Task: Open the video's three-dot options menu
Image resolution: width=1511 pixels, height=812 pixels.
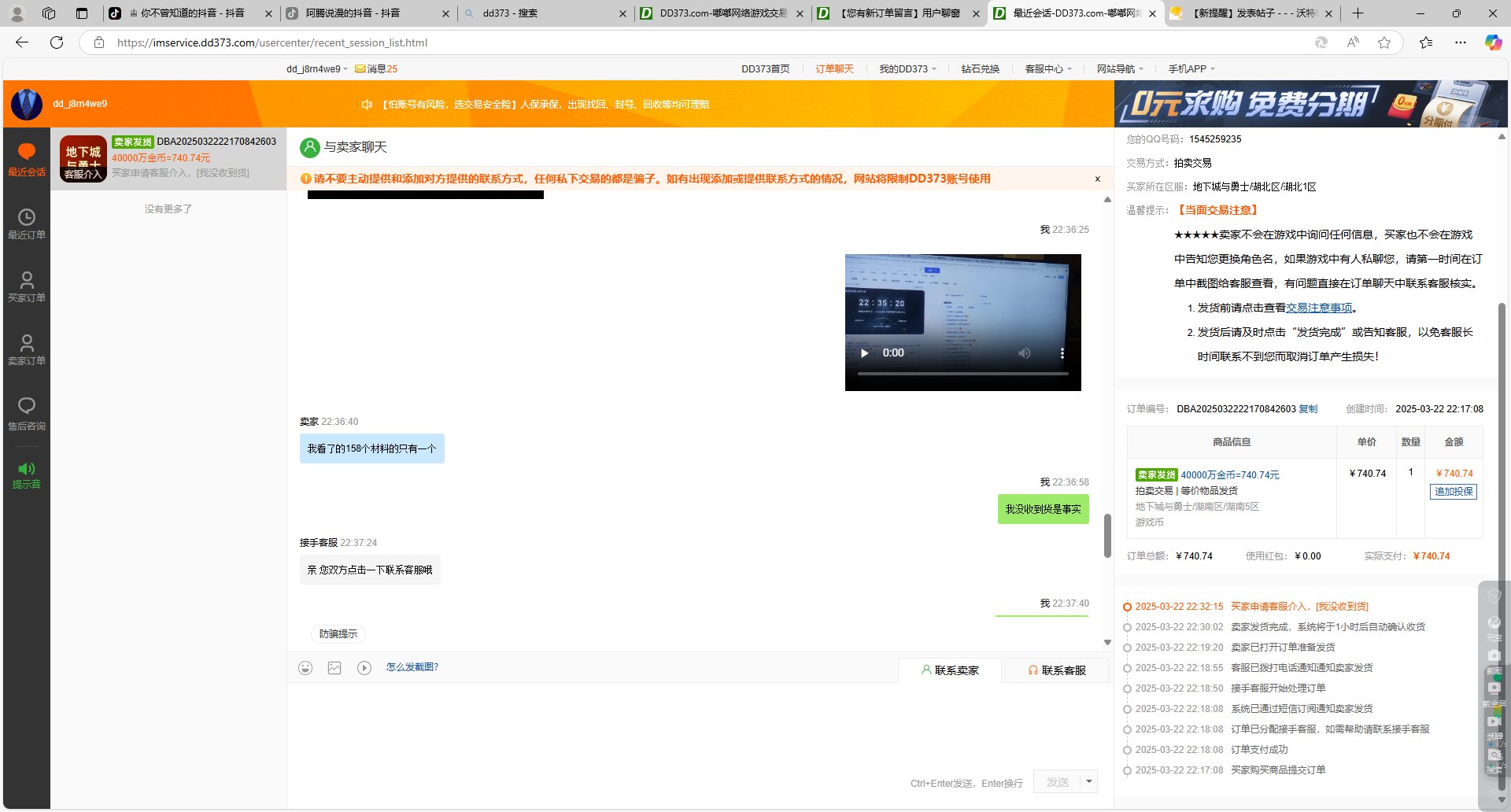Action: pos(1062,353)
